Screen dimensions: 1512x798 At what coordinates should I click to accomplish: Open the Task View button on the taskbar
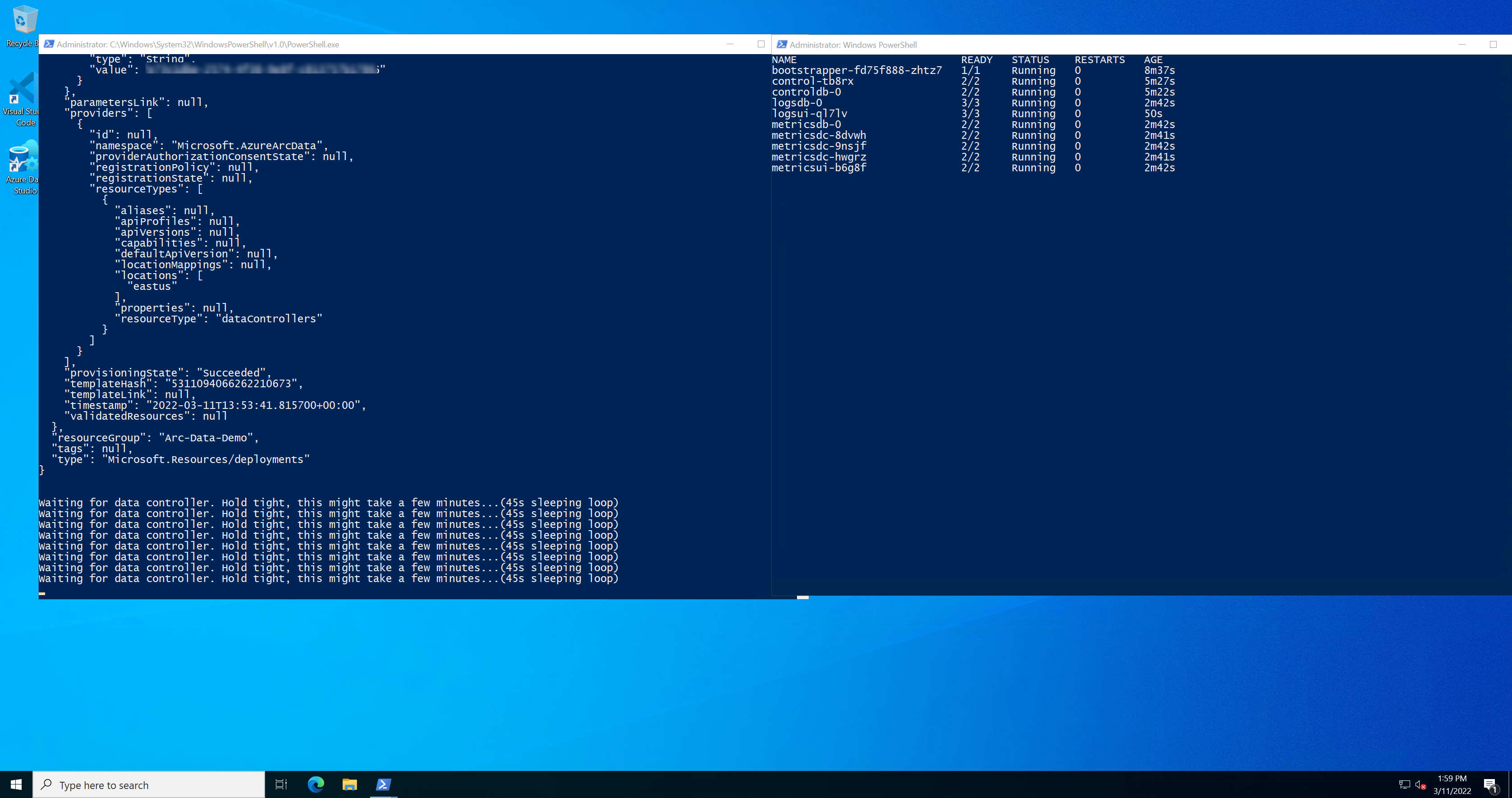[x=281, y=784]
